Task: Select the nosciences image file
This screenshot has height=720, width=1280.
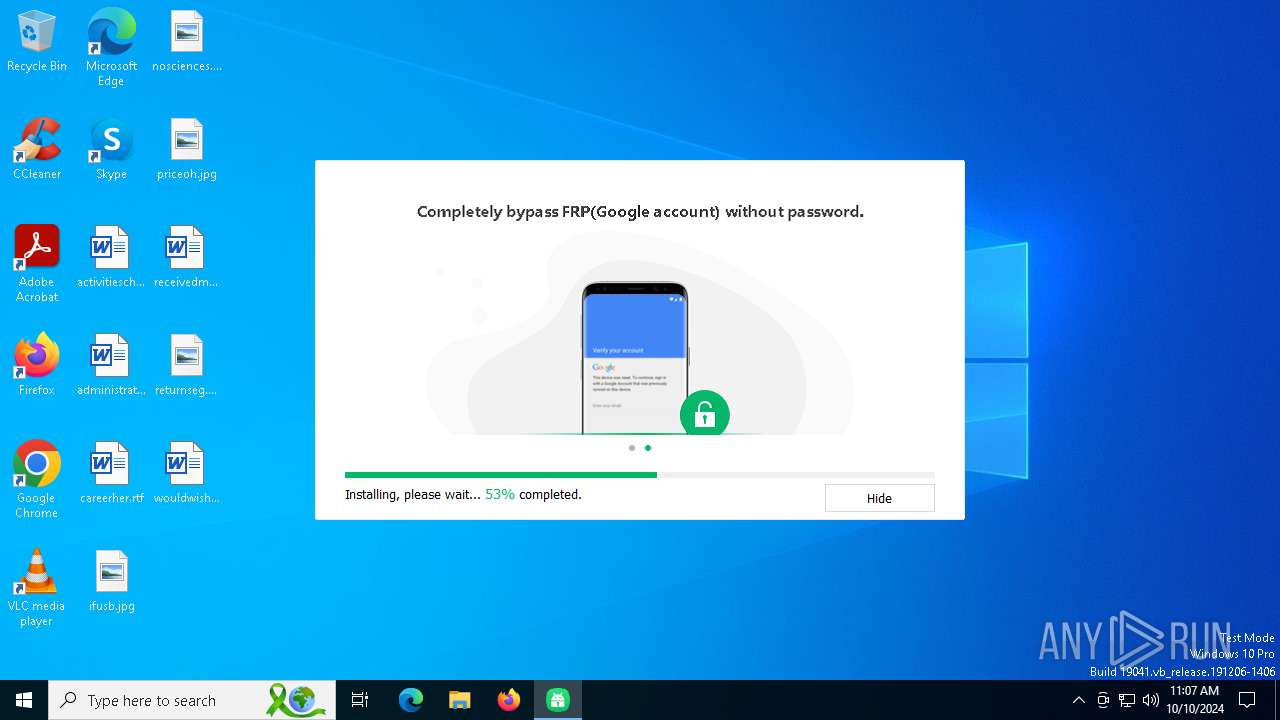Action: pyautogui.click(x=187, y=41)
